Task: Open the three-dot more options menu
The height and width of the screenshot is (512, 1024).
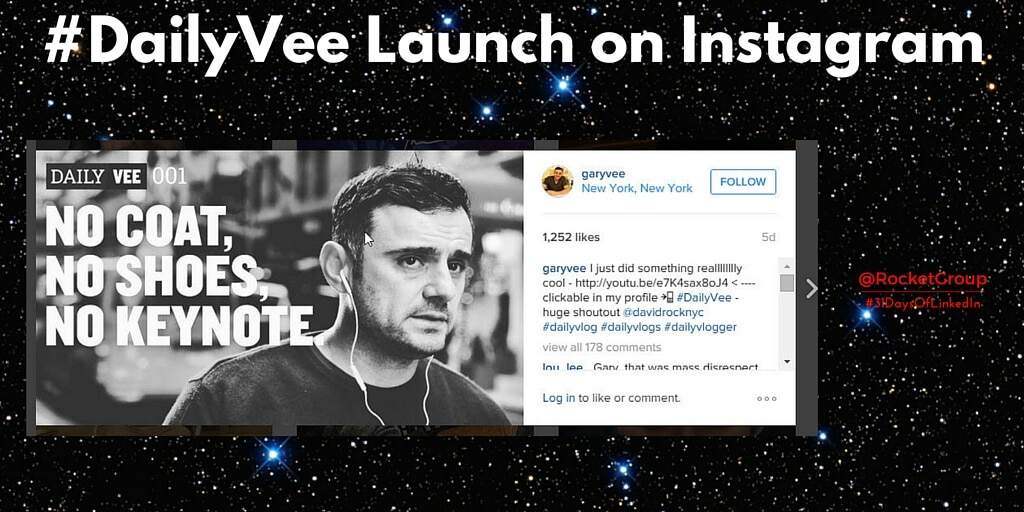Action: (767, 398)
